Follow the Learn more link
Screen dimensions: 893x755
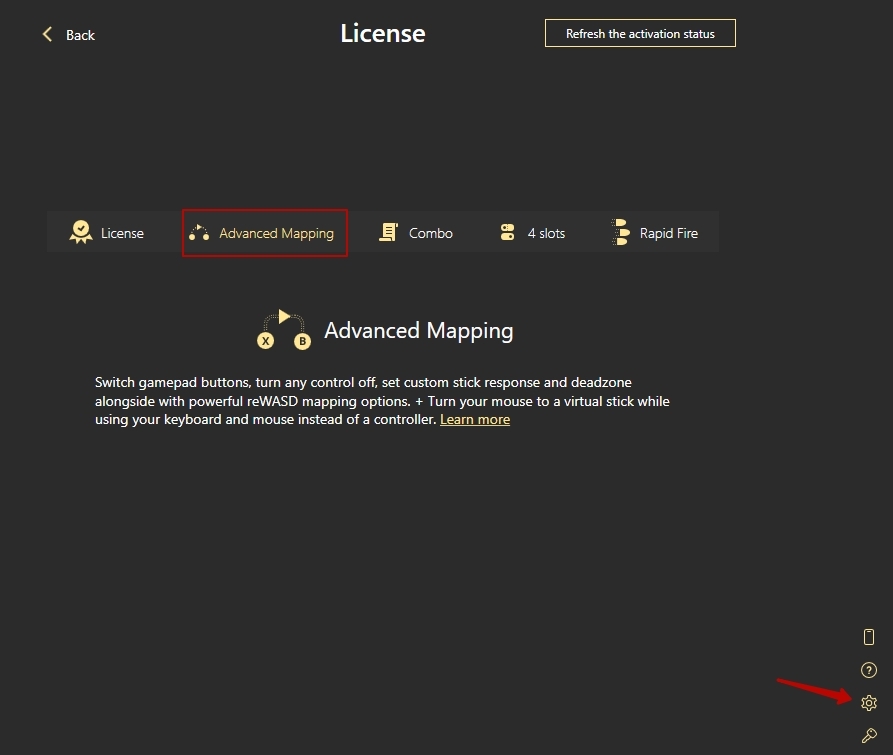(475, 420)
